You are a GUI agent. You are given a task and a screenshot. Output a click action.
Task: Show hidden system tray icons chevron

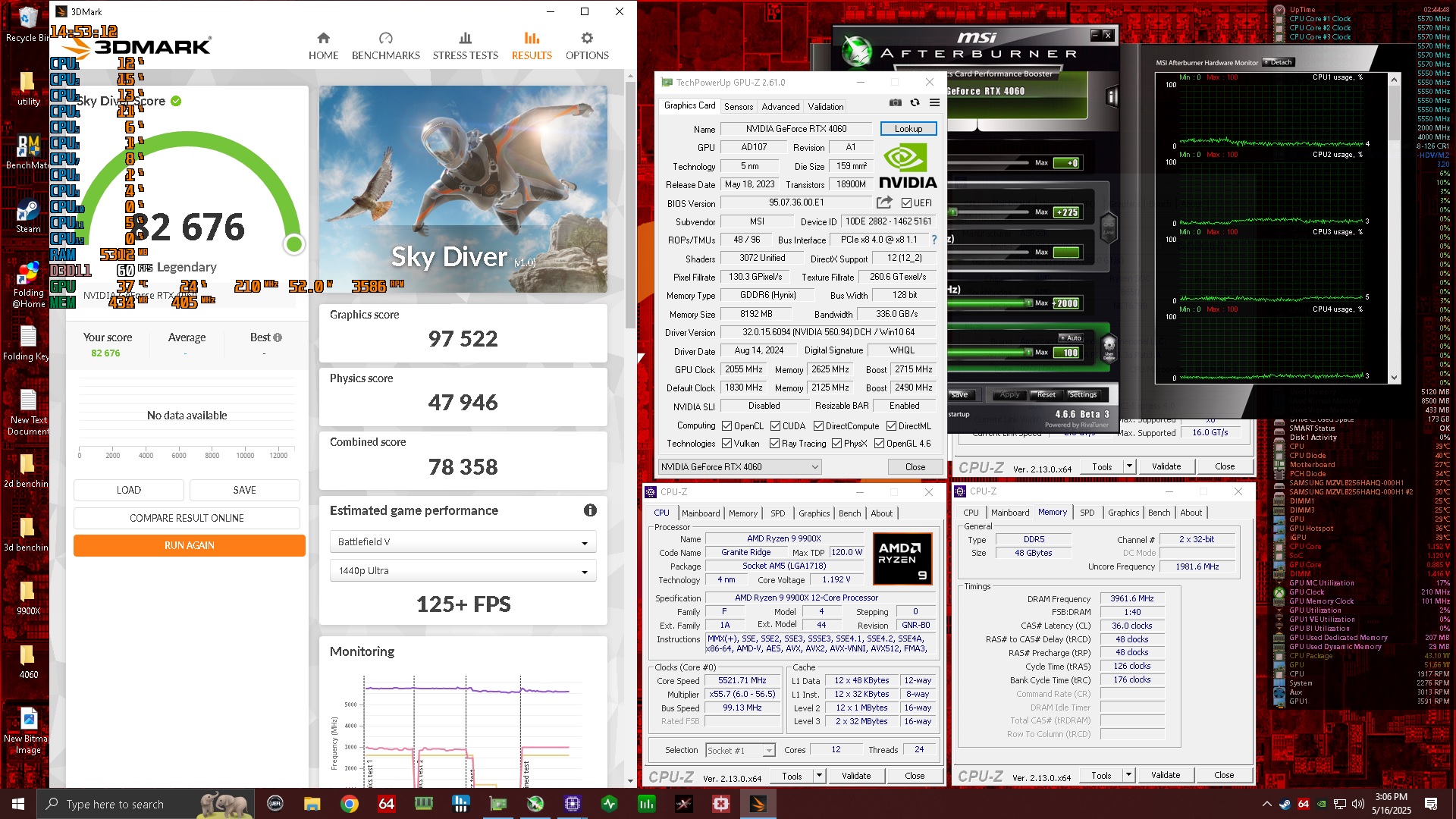tap(1266, 804)
